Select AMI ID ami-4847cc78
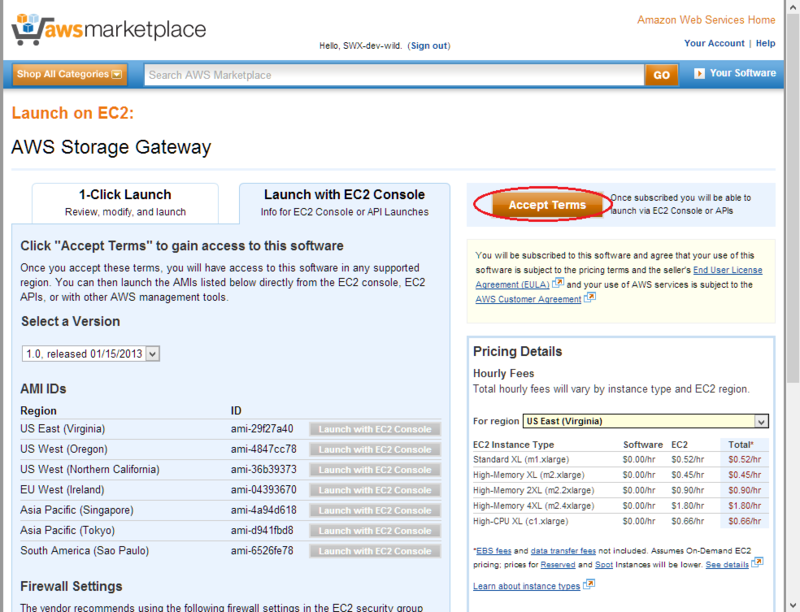The width and height of the screenshot is (800, 612). pyautogui.click(x=263, y=449)
